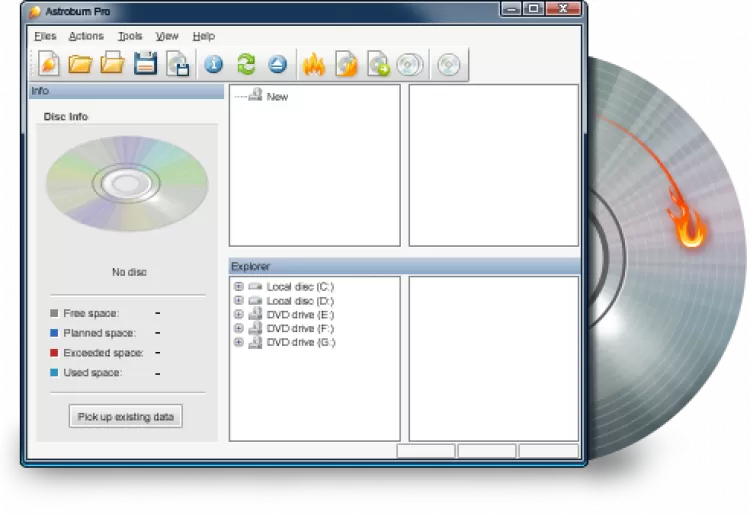Click the red Exceeded space swatch
The image size is (750, 515).
[54, 353]
